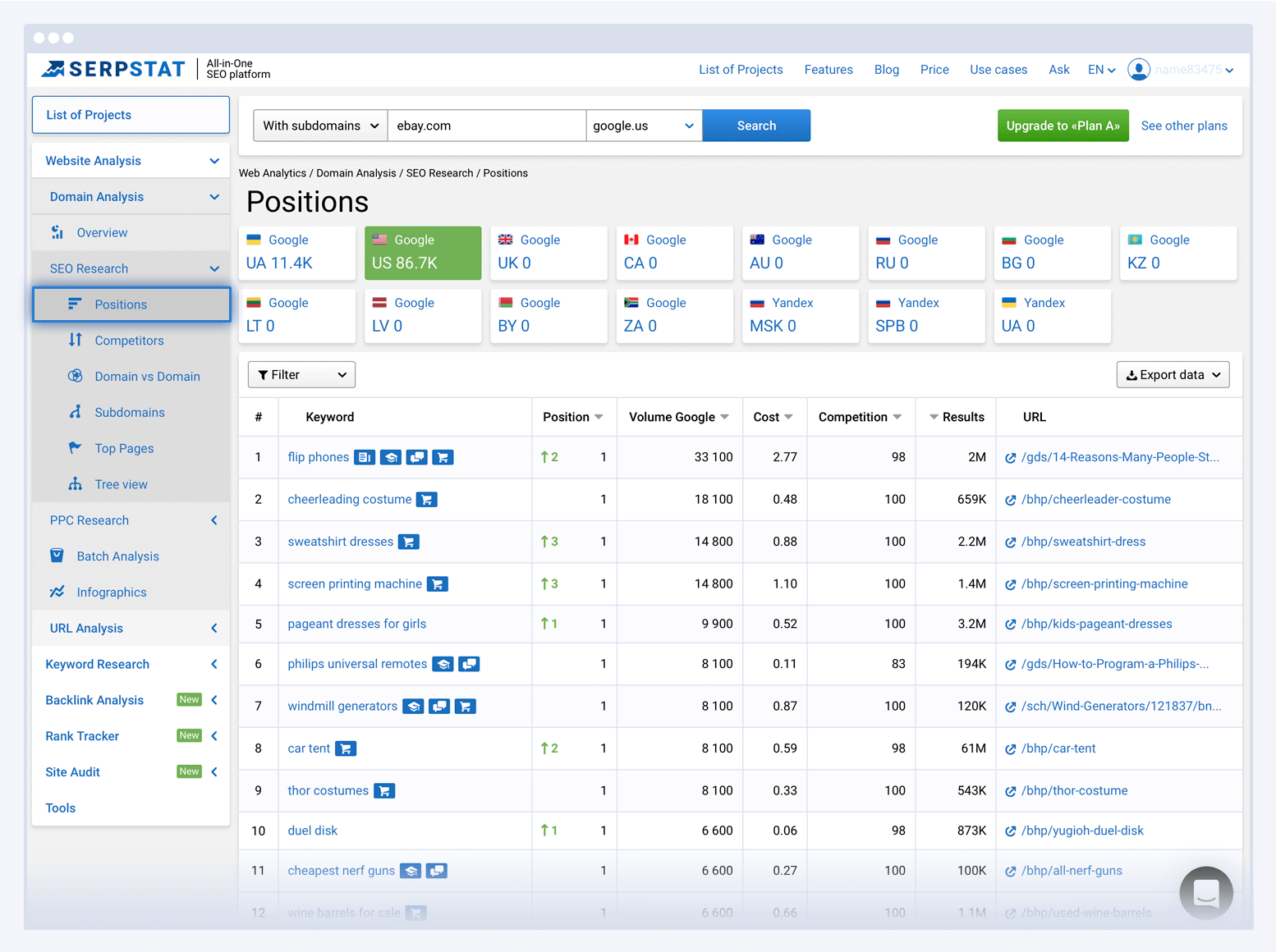1276x952 pixels.
Task: Click the Serpstat logo
Action: [x=113, y=69]
